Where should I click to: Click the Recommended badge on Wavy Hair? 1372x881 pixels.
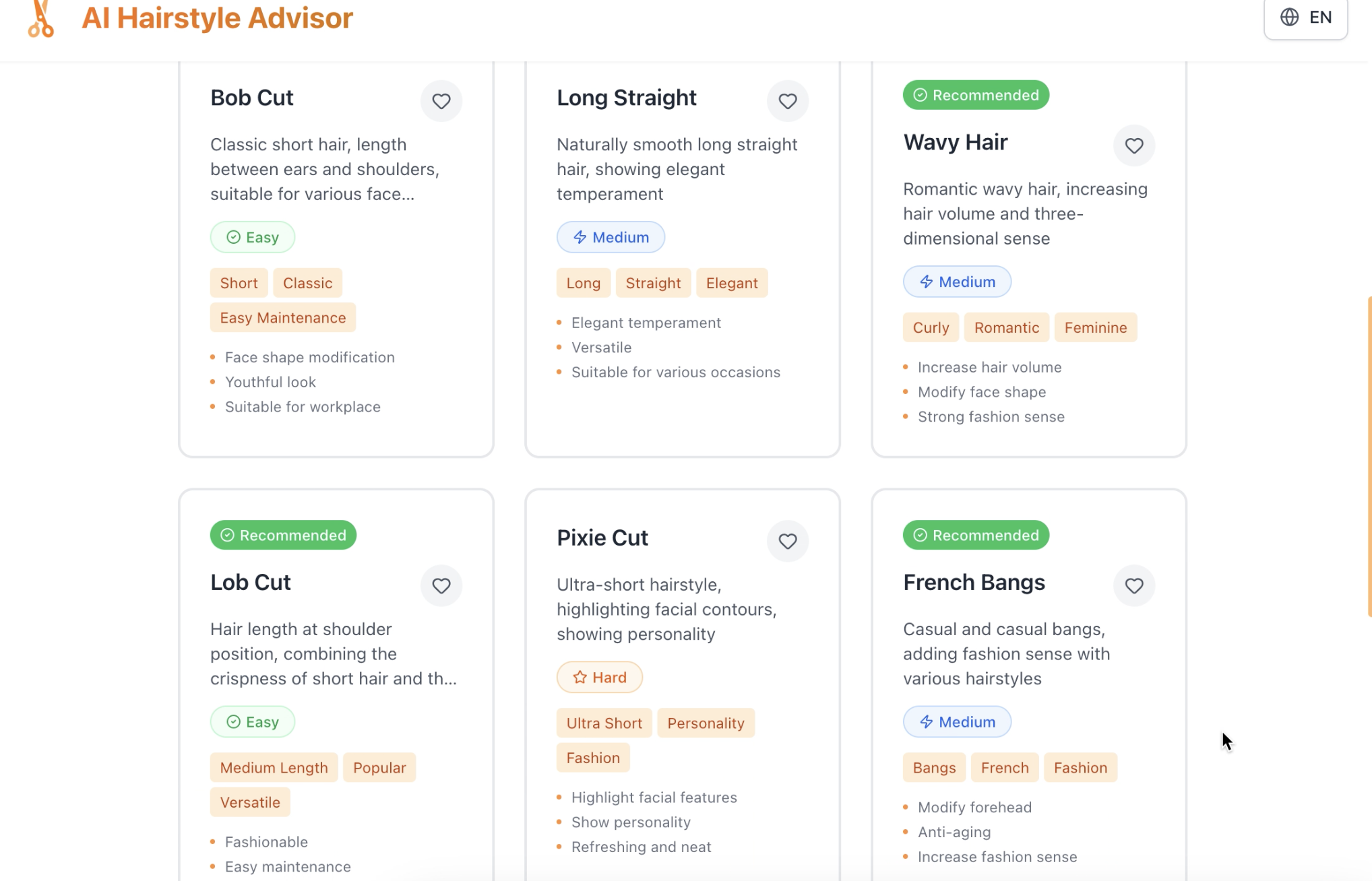(976, 95)
